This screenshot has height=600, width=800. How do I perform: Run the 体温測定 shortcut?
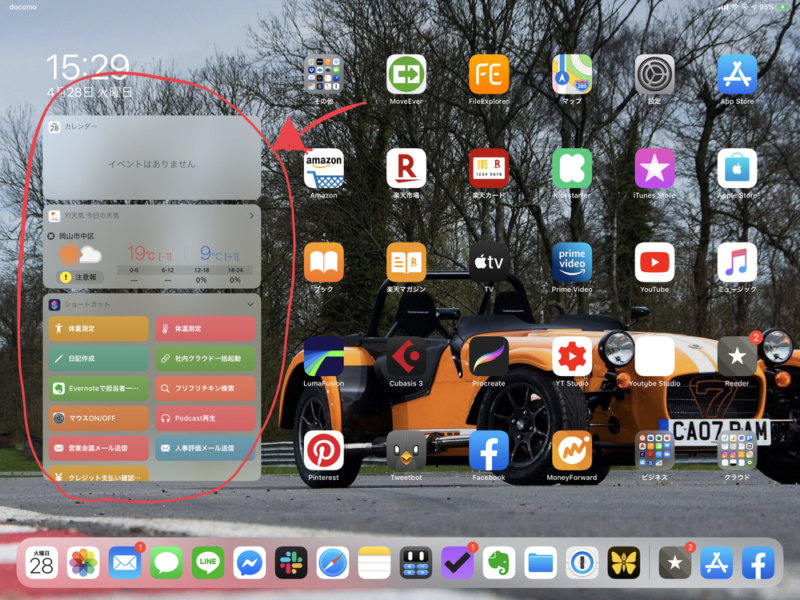pyautogui.click(x=205, y=329)
